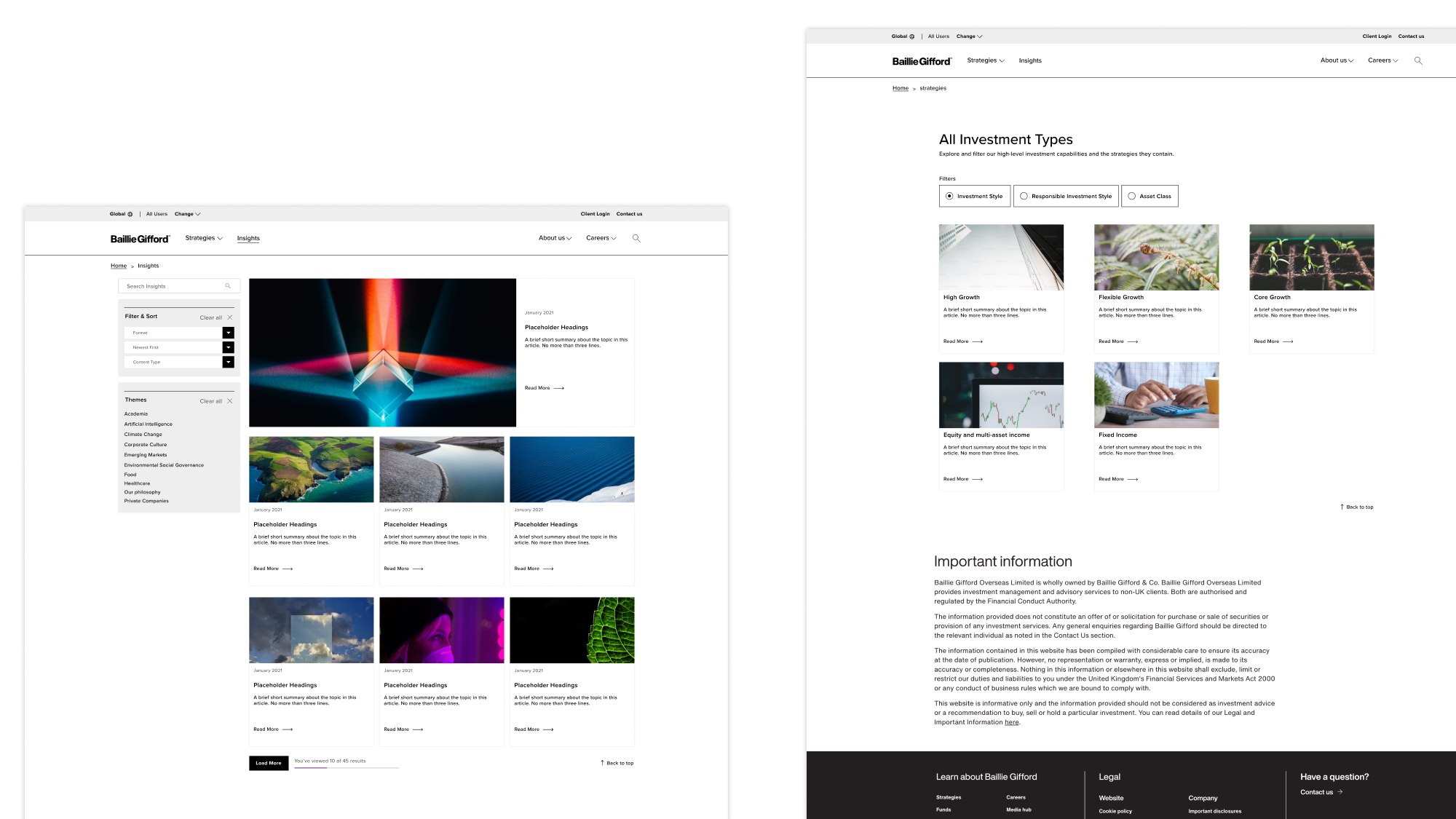Expand Careers menu on the Insights page
This screenshot has width=1456, height=819.
(x=601, y=238)
